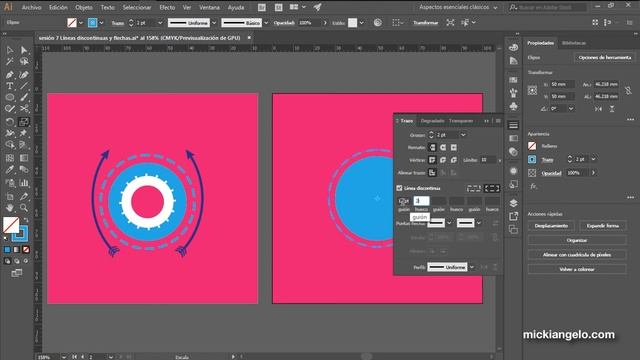Viewport: 640px width, 360px height.
Task: Click the Desplazamiento button
Action: click(551, 226)
